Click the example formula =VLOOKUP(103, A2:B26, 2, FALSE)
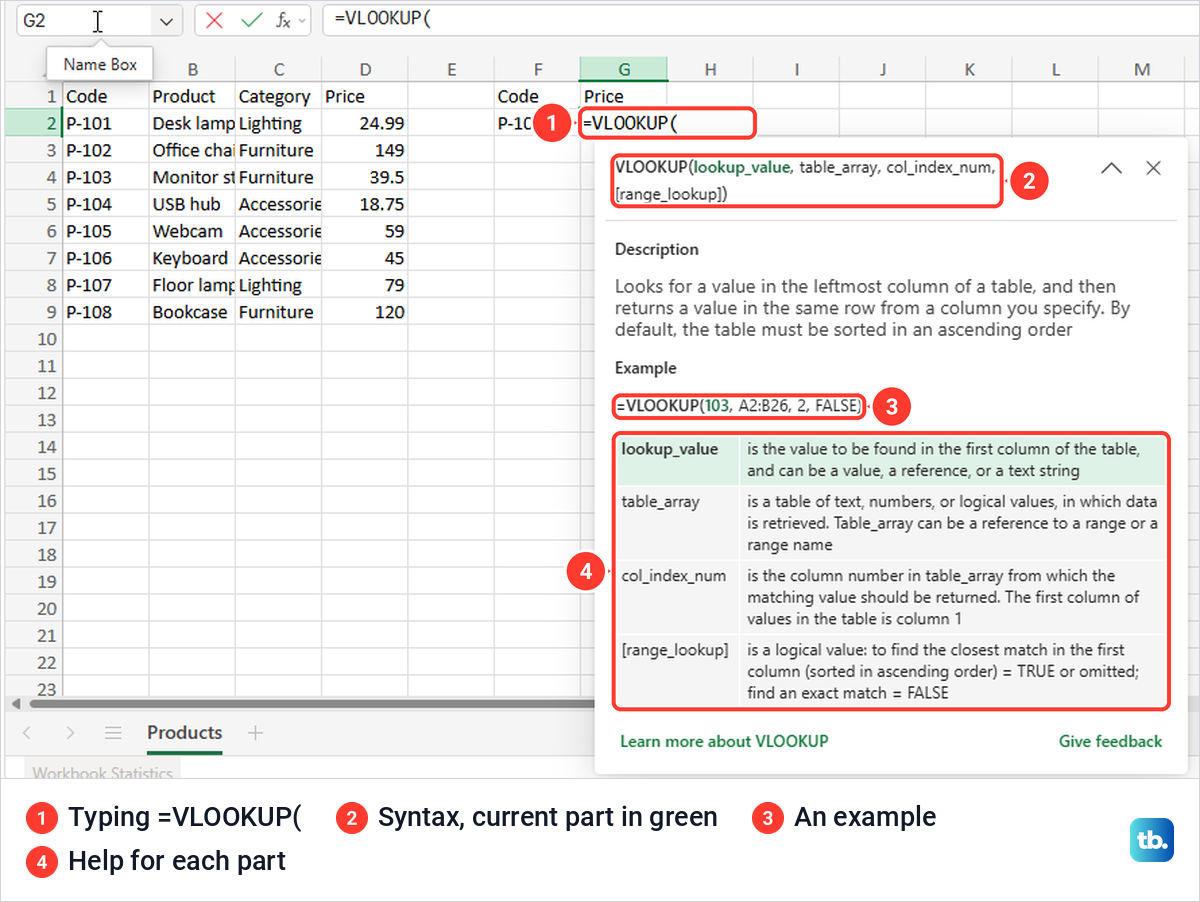The height and width of the screenshot is (902, 1200). (738, 407)
